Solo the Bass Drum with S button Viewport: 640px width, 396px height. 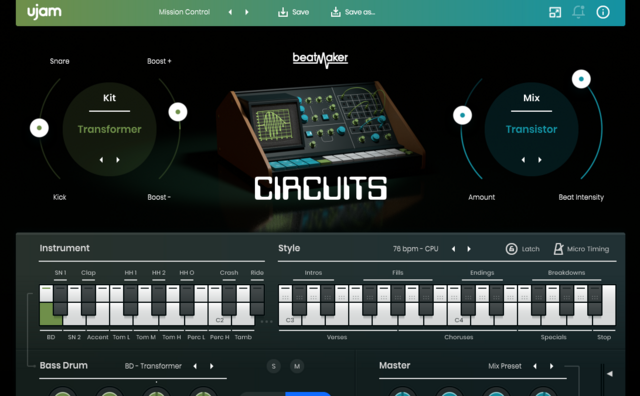pyautogui.click(x=273, y=366)
